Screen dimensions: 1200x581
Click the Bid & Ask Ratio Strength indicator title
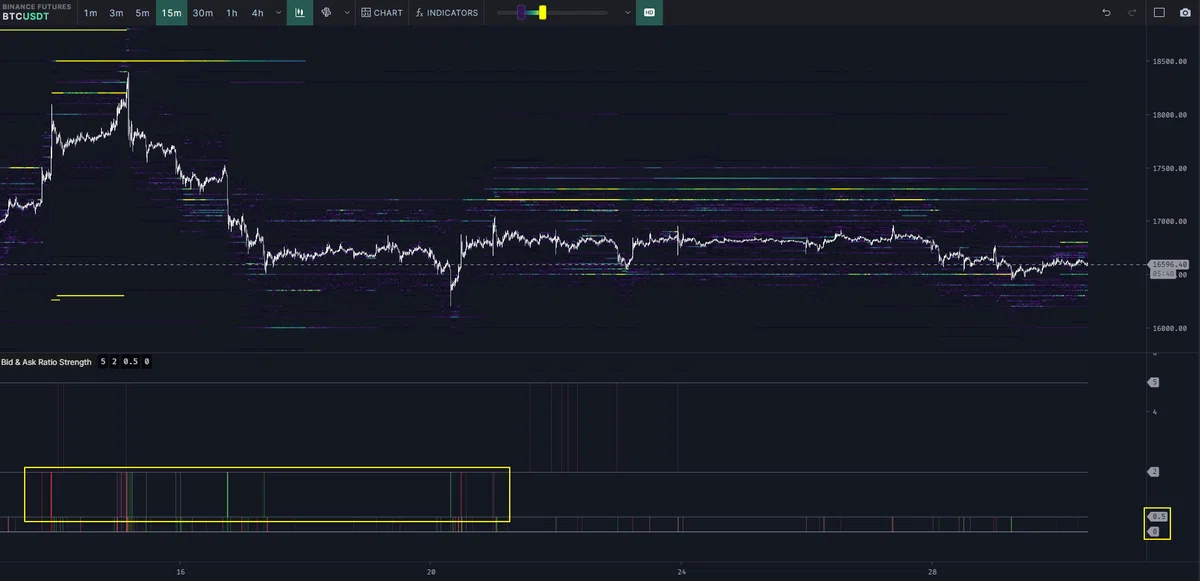[x=46, y=362]
